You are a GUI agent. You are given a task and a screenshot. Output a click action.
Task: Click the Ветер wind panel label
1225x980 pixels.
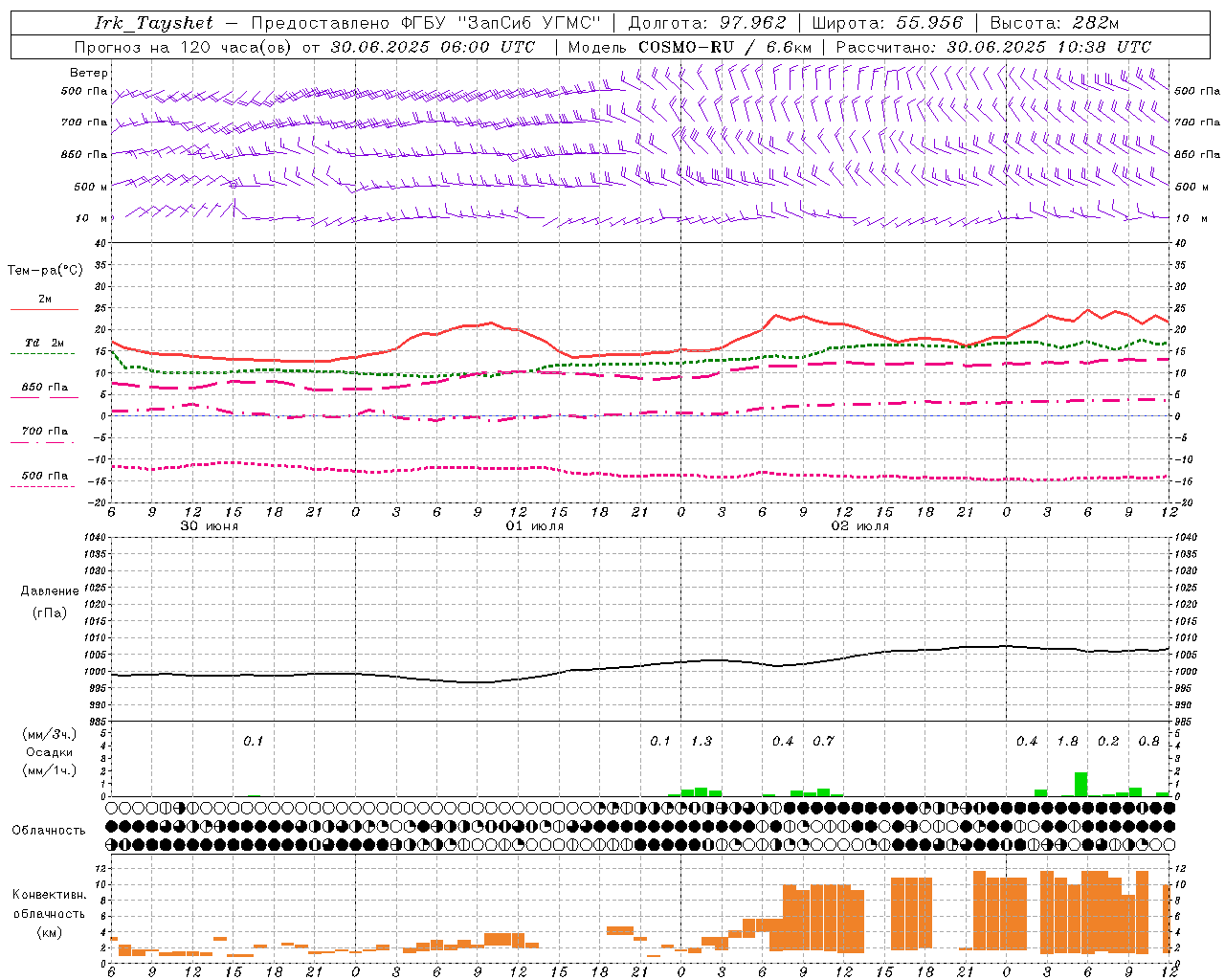(89, 73)
